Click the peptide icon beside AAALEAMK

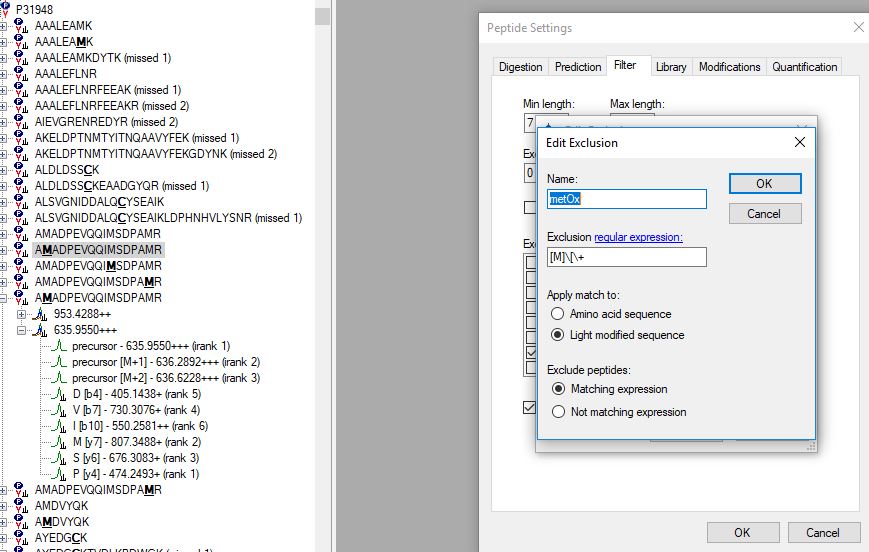coord(18,25)
